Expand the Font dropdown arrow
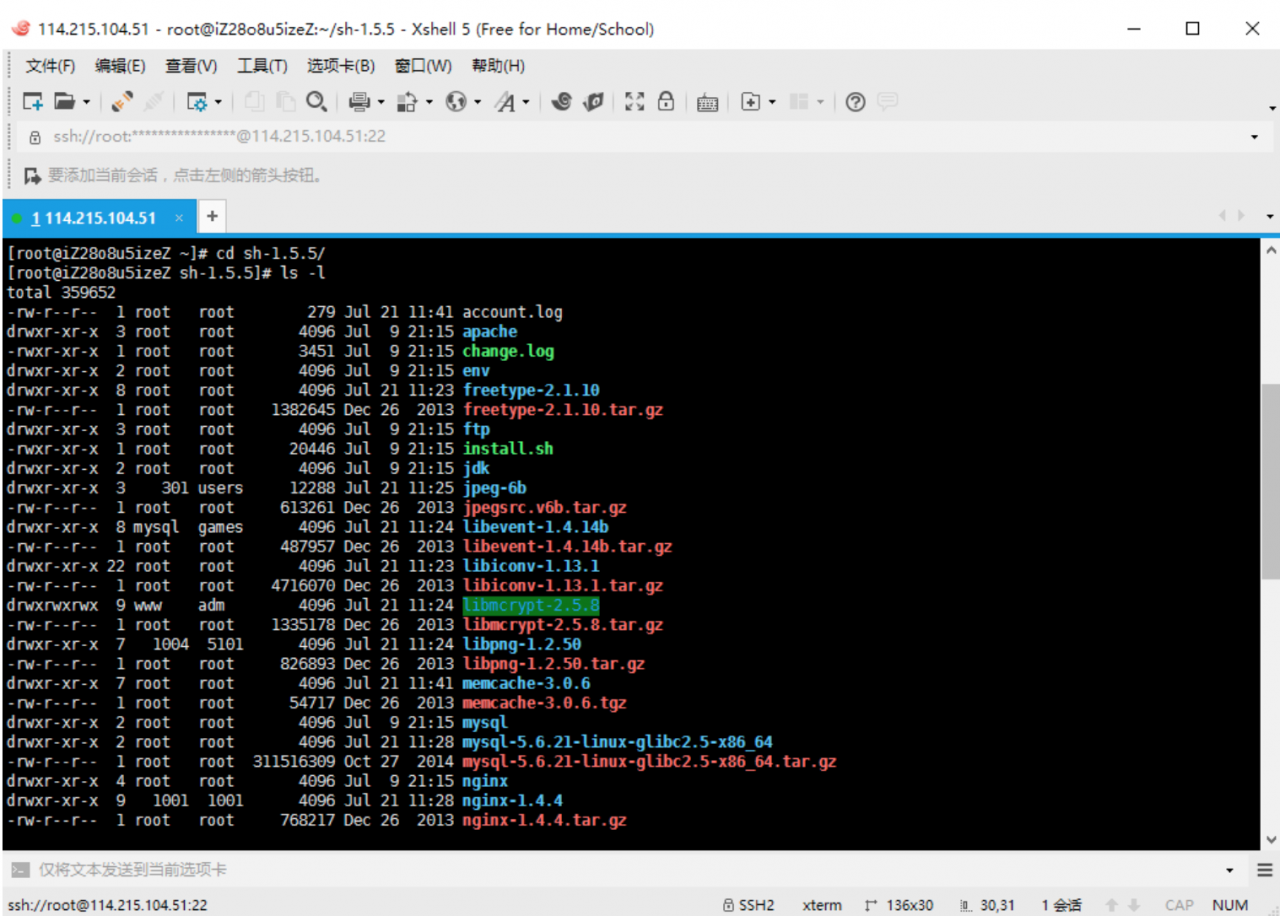1280x916 pixels. click(x=526, y=102)
